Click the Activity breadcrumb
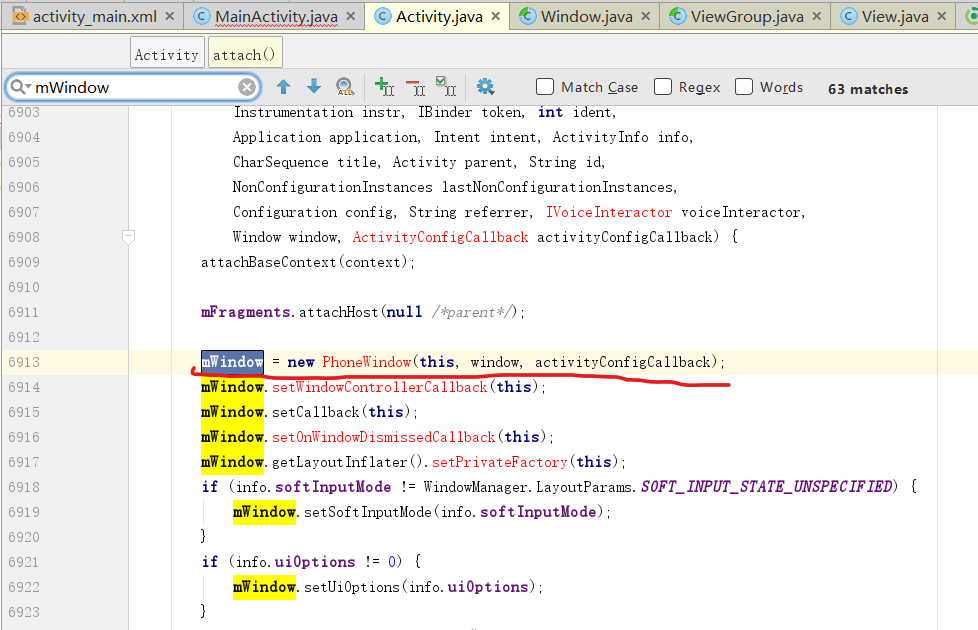The width and height of the screenshot is (978, 630). pyautogui.click(x=166, y=55)
